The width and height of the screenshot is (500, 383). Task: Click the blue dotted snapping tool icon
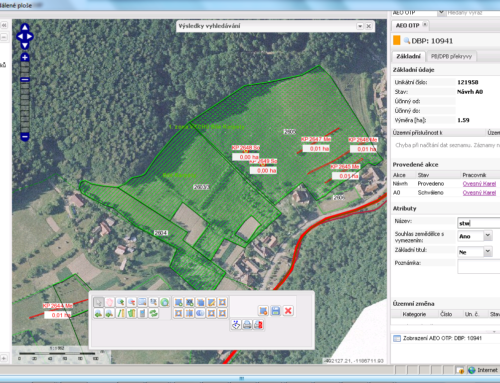tap(236, 325)
